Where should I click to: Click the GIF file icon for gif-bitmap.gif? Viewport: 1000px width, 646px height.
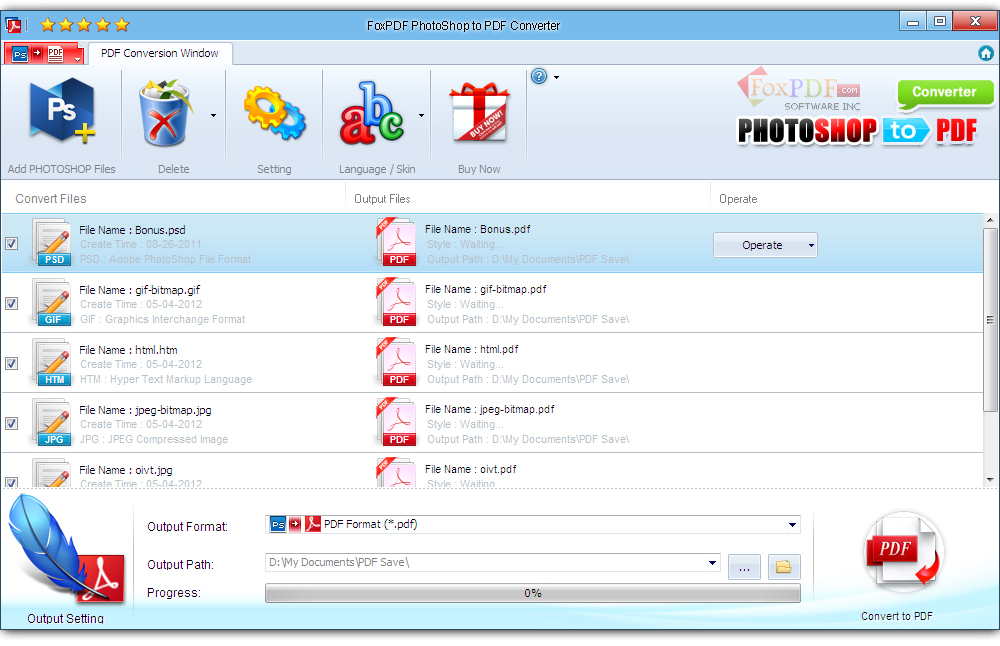52,302
